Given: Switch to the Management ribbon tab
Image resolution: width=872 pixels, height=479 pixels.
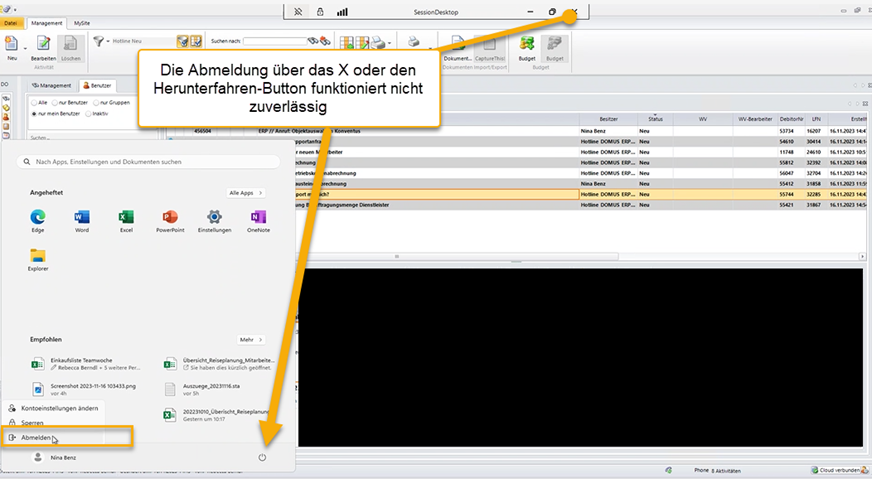Looking at the screenshot, I should point(47,23).
